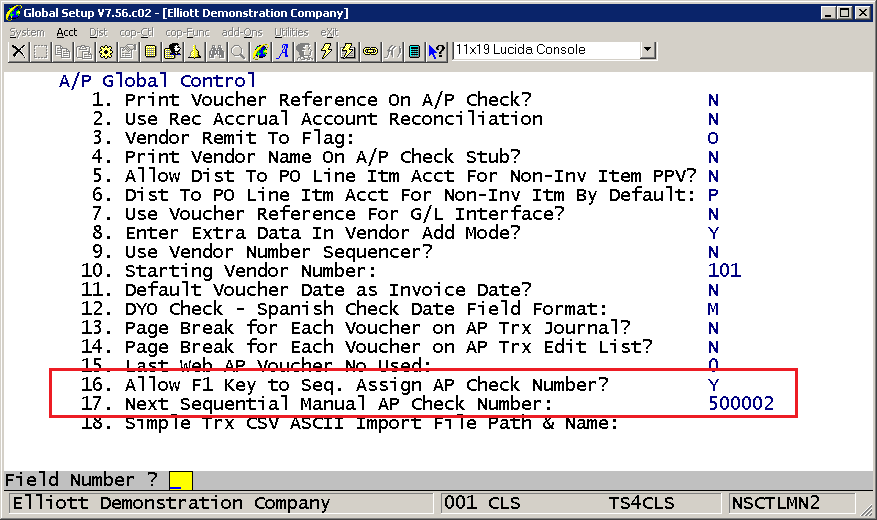Image resolution: width=877 pixels, height=520 pixels.
Task: Click the plain lightning bolt toolbar icon
Action: (326, 51)
